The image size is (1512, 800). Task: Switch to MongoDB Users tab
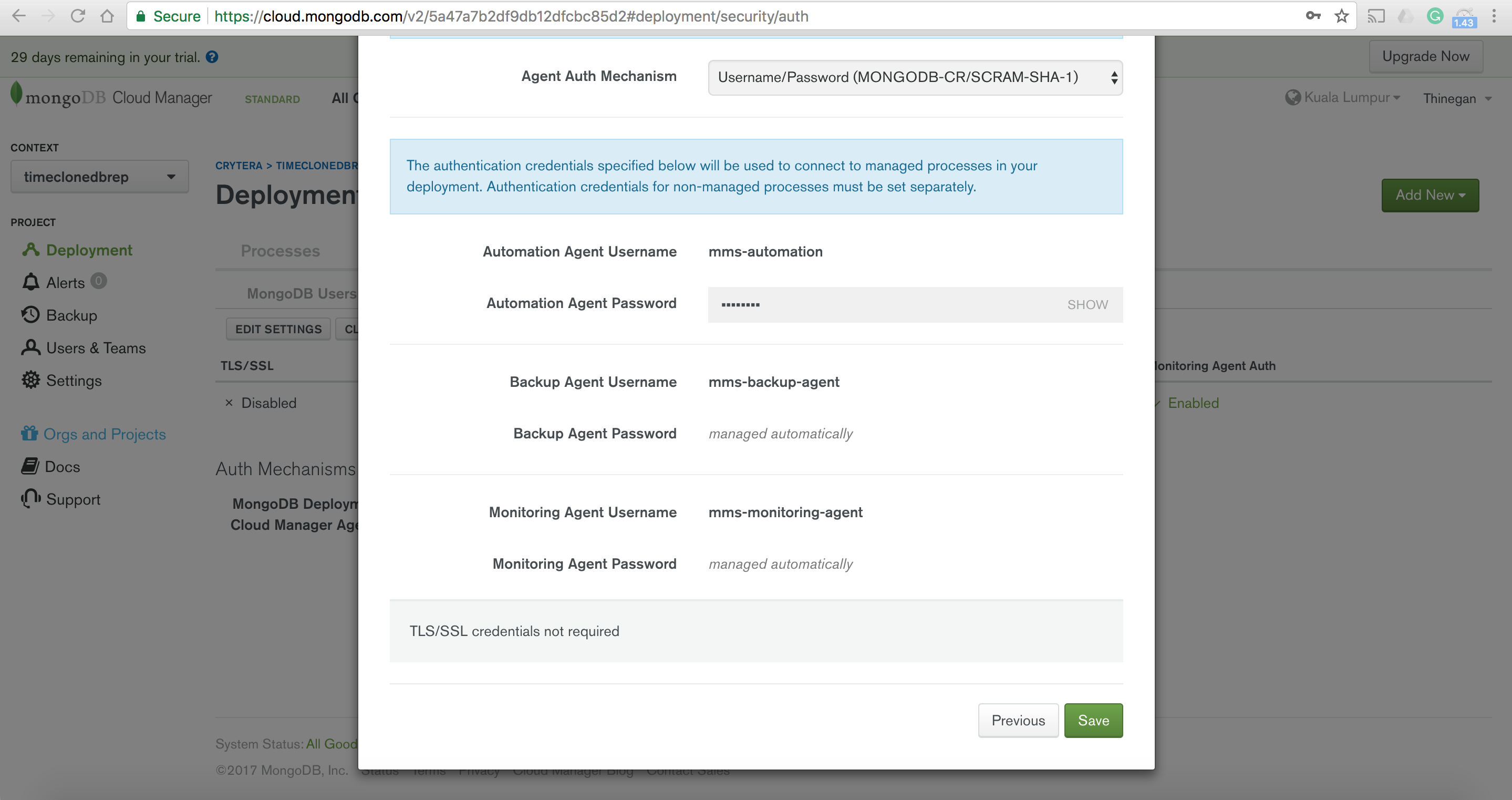pyautogui.click(x=302, y=293)
